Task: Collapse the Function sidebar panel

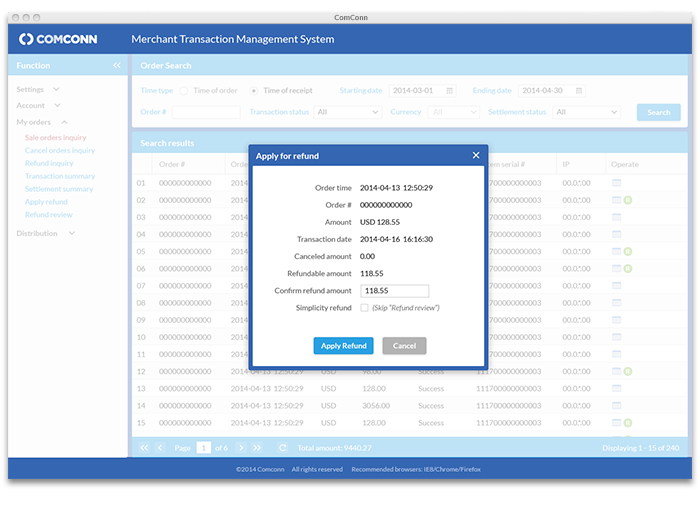Action: pyautogui.click(x=117, y=66)
